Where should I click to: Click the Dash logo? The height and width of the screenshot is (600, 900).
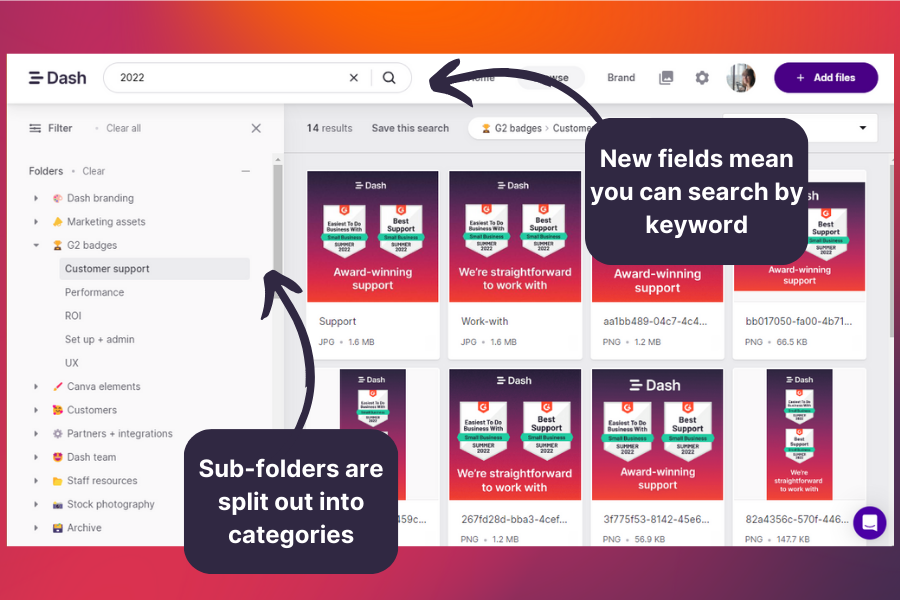(57, 78)
